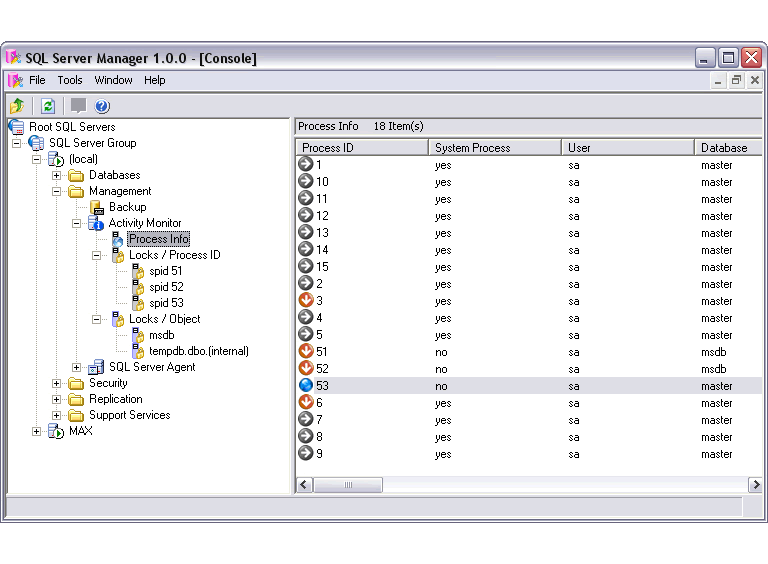Click the horizontal scrollbar thumb
The width and height of the screenshot is (768, 564).
348,485
